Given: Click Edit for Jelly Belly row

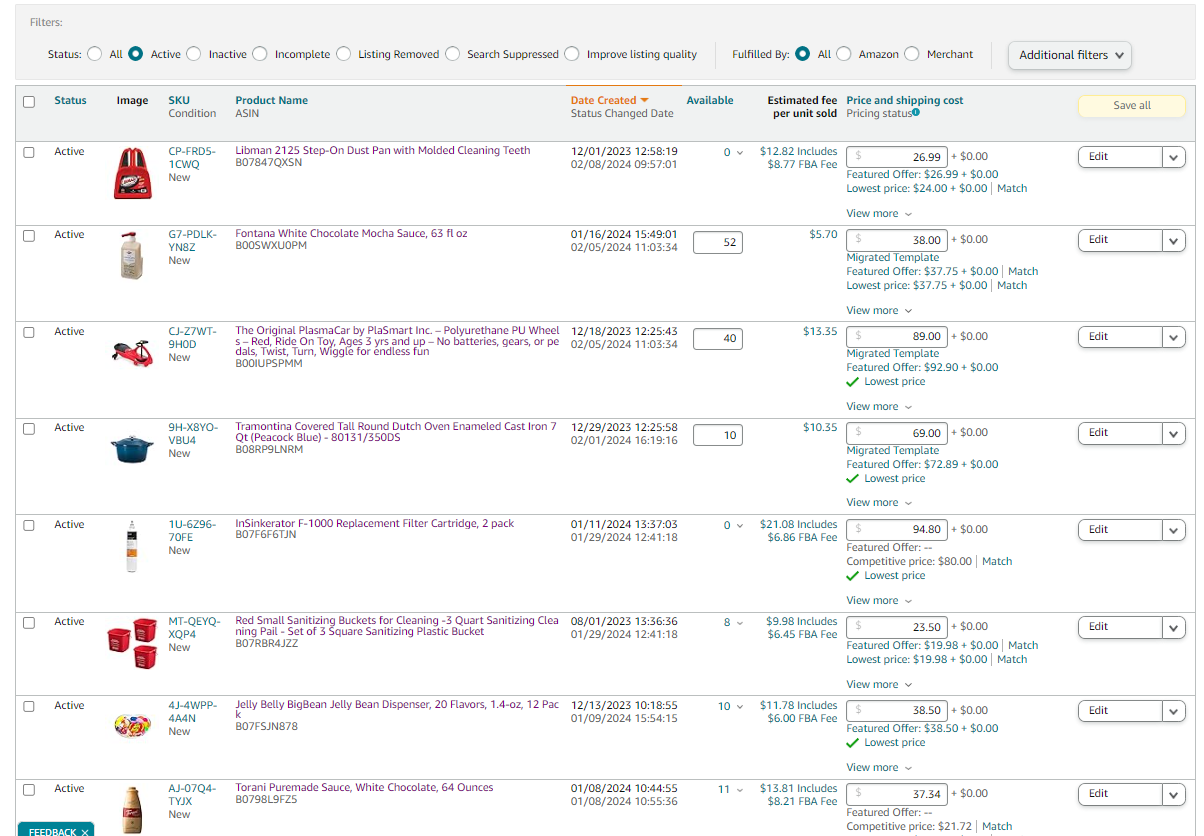Looking at the screenshot, I should [x=1120, y=711].
